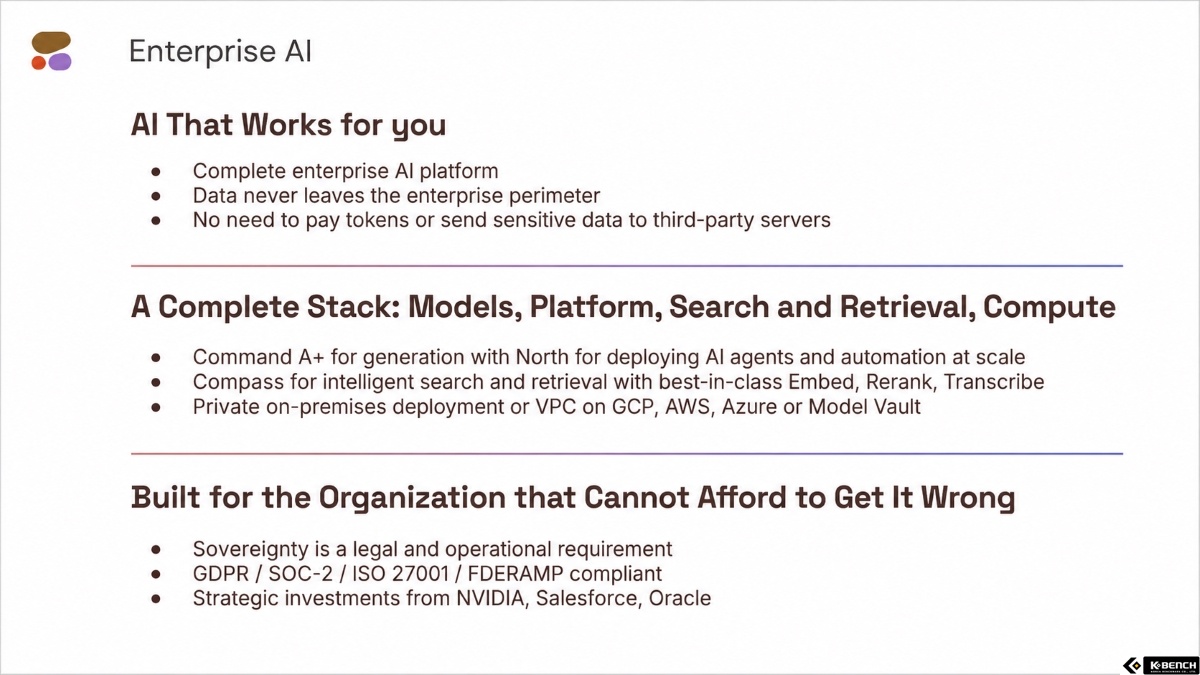Click the 'Complete enterprise AI platform' bullet

(345, 171)
